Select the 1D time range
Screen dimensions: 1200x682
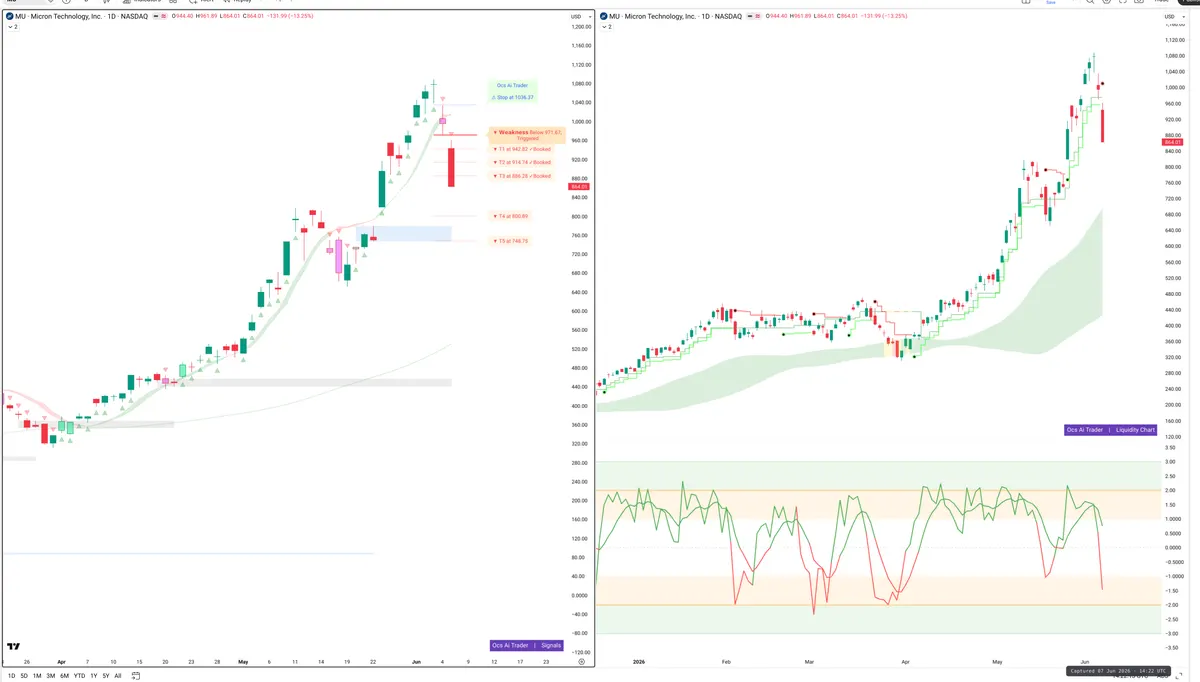pyautogui.click(x=12, y=676)
